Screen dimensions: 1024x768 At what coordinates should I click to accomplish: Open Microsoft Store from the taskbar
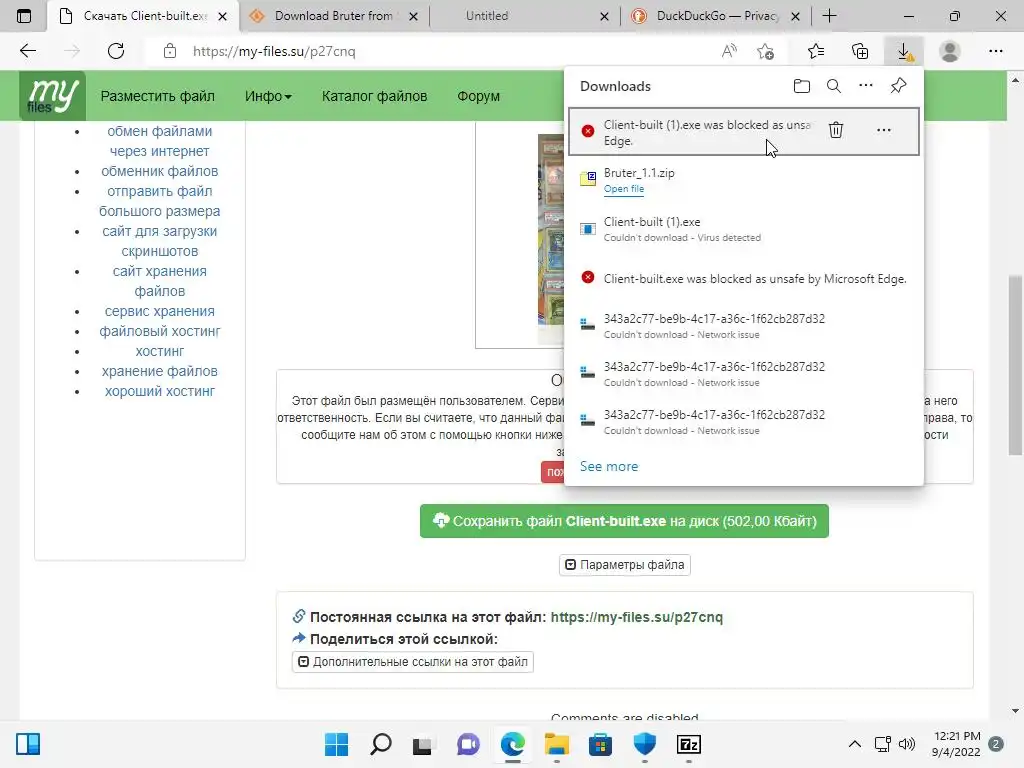coord(600,744)
